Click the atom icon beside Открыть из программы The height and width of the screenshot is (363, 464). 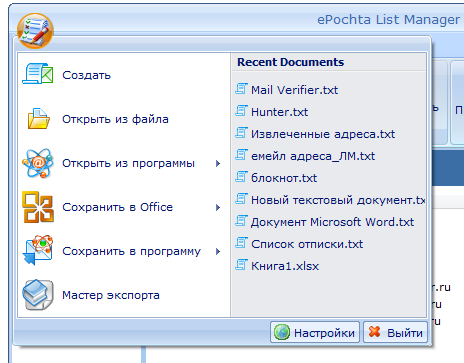click(x=38, y=163)
